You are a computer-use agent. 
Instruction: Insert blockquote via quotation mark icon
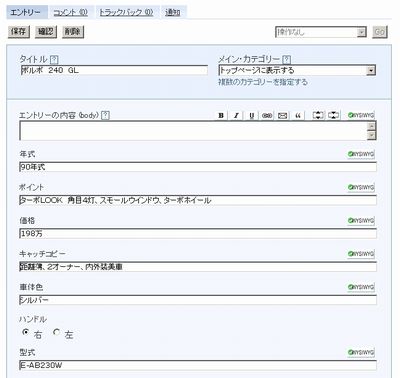(298, 115)
